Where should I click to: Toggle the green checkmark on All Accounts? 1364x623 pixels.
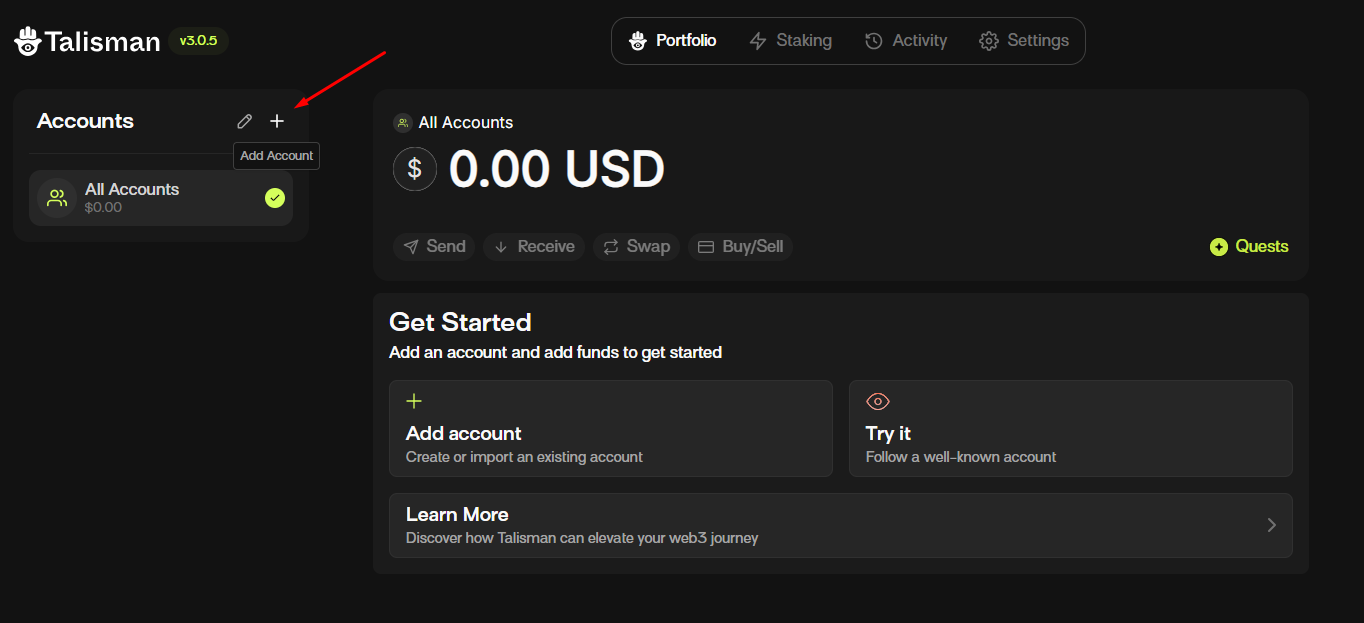[275, 198]
